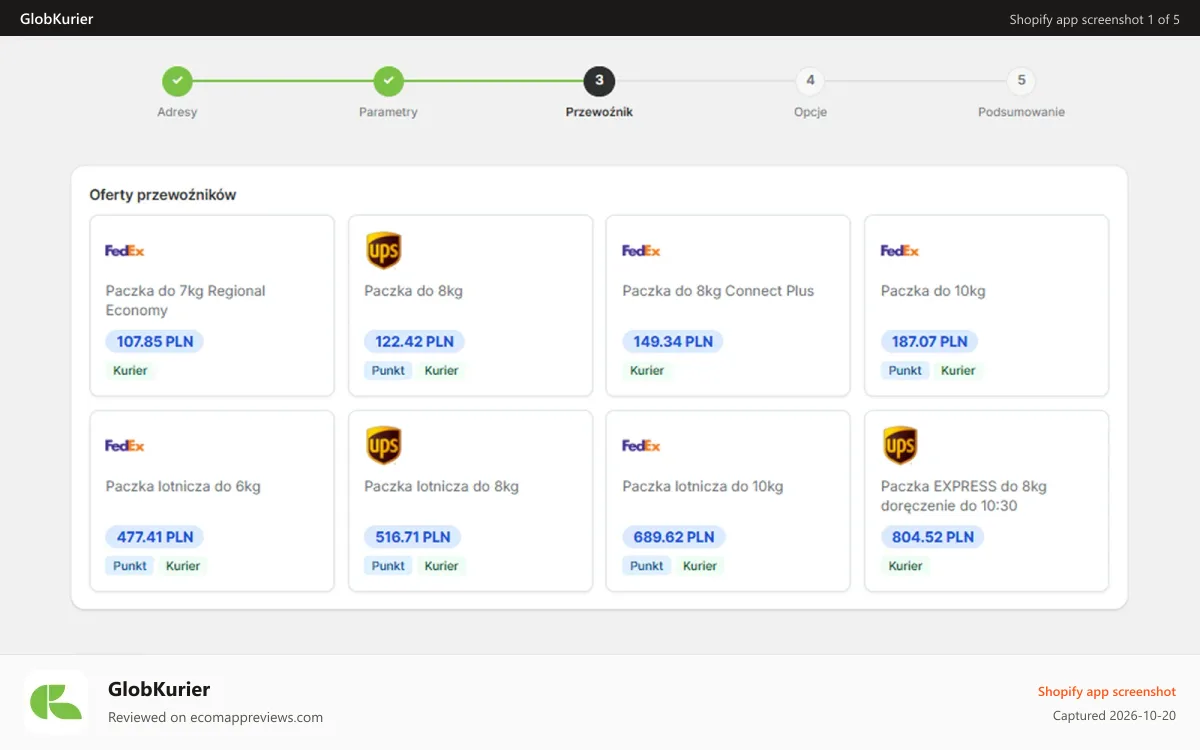
Task: Select the 516.71 PLN price offer
Action: [413, 537]
